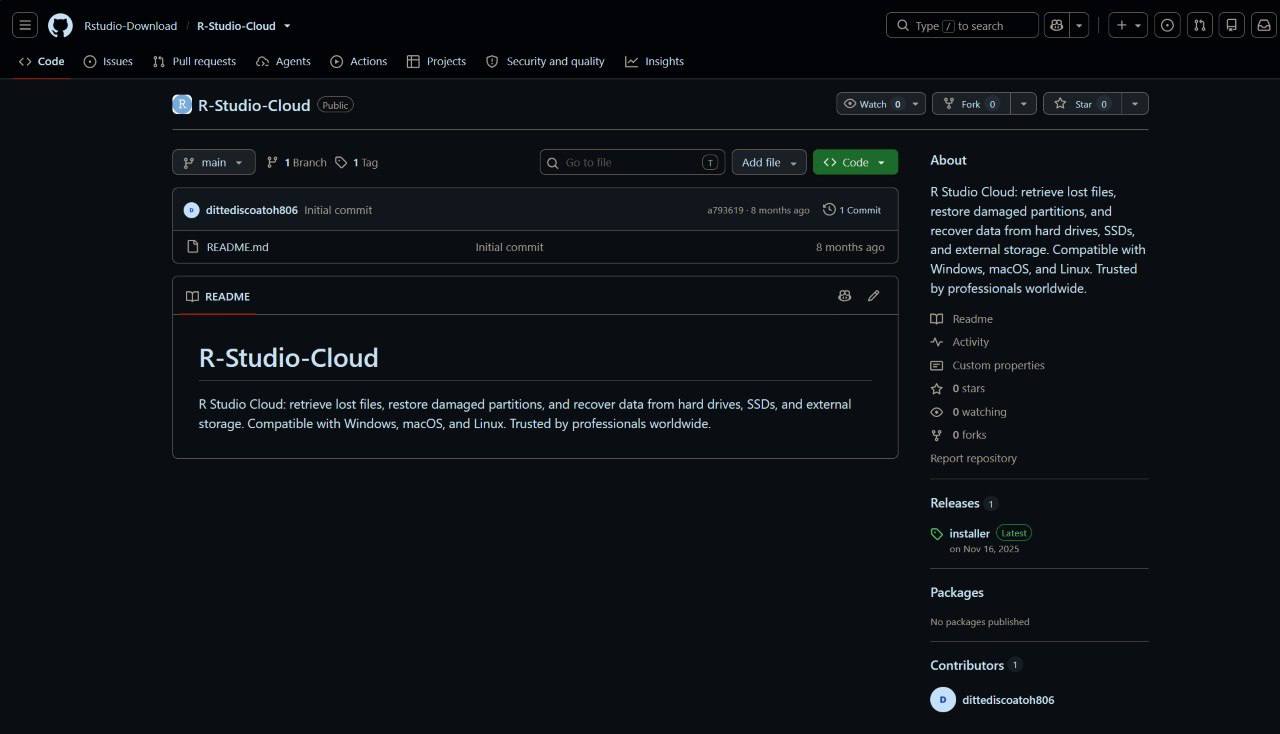Image resolution: width=1280 pixels, height=734 pixels.
Task: Open Initial commit message in README.md row
Action: click(x=509, y=247)
